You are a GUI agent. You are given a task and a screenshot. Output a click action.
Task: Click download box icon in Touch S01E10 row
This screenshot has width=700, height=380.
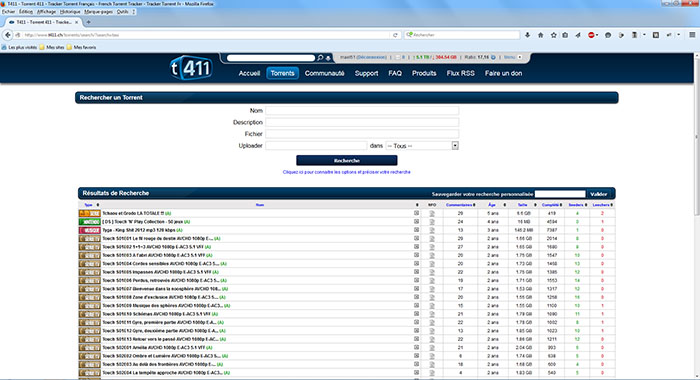coord(417,314)
